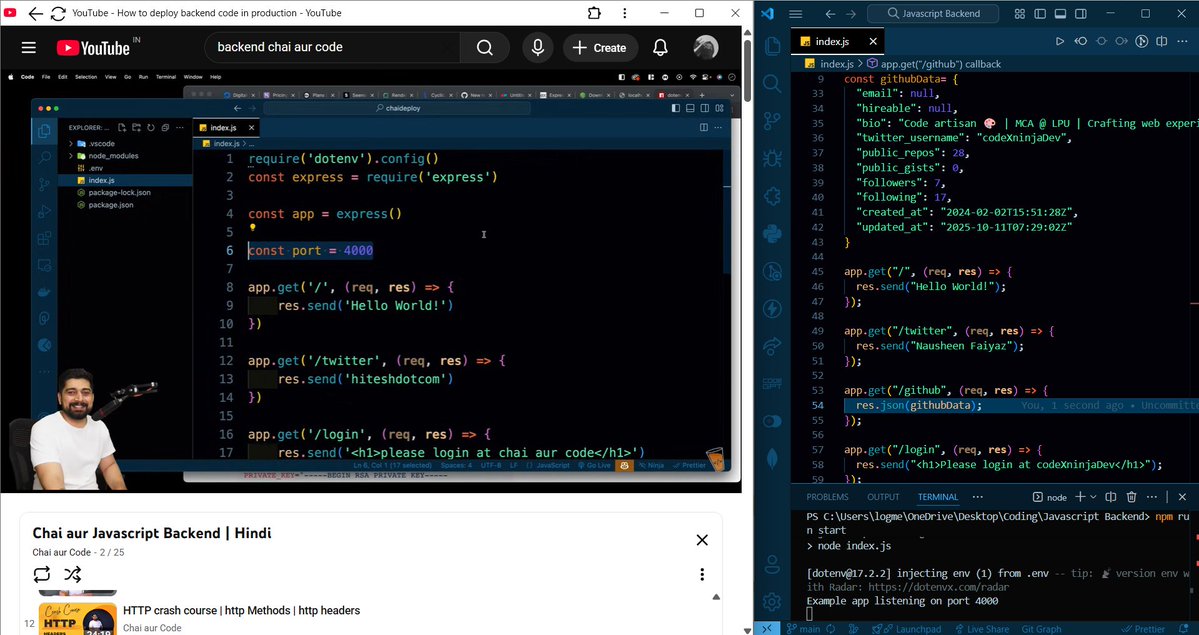
Task: Close the terminal panel
Action: [1182, 497]
